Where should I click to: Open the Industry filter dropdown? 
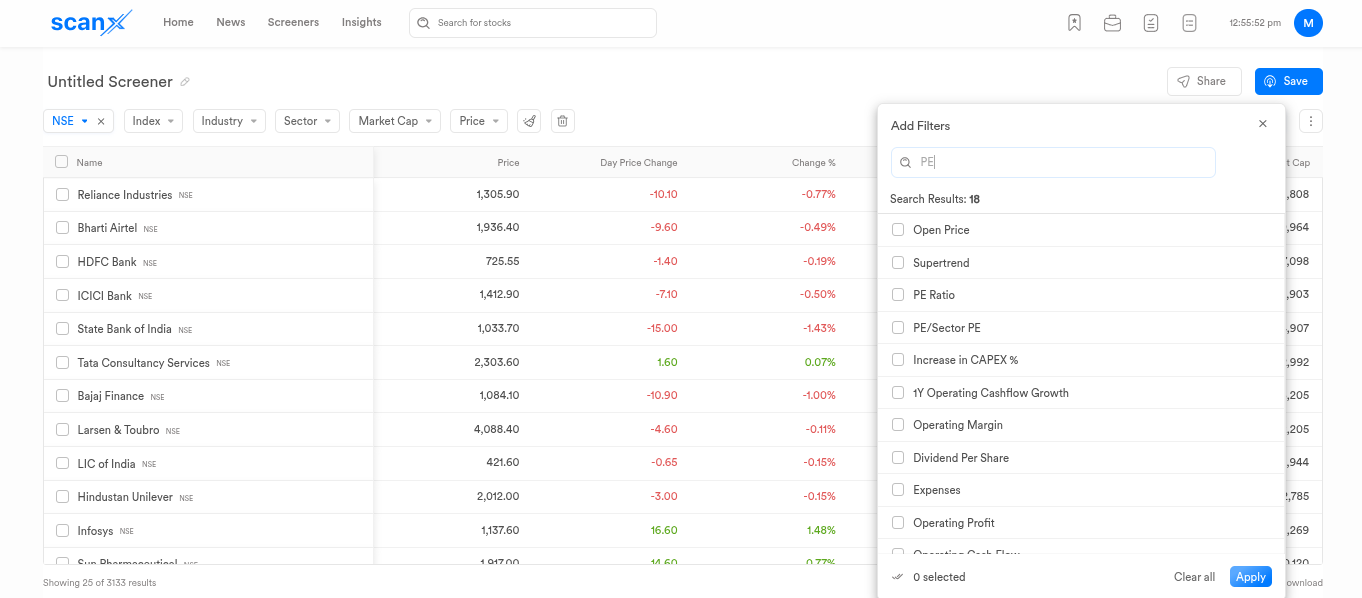coord(229,121)
